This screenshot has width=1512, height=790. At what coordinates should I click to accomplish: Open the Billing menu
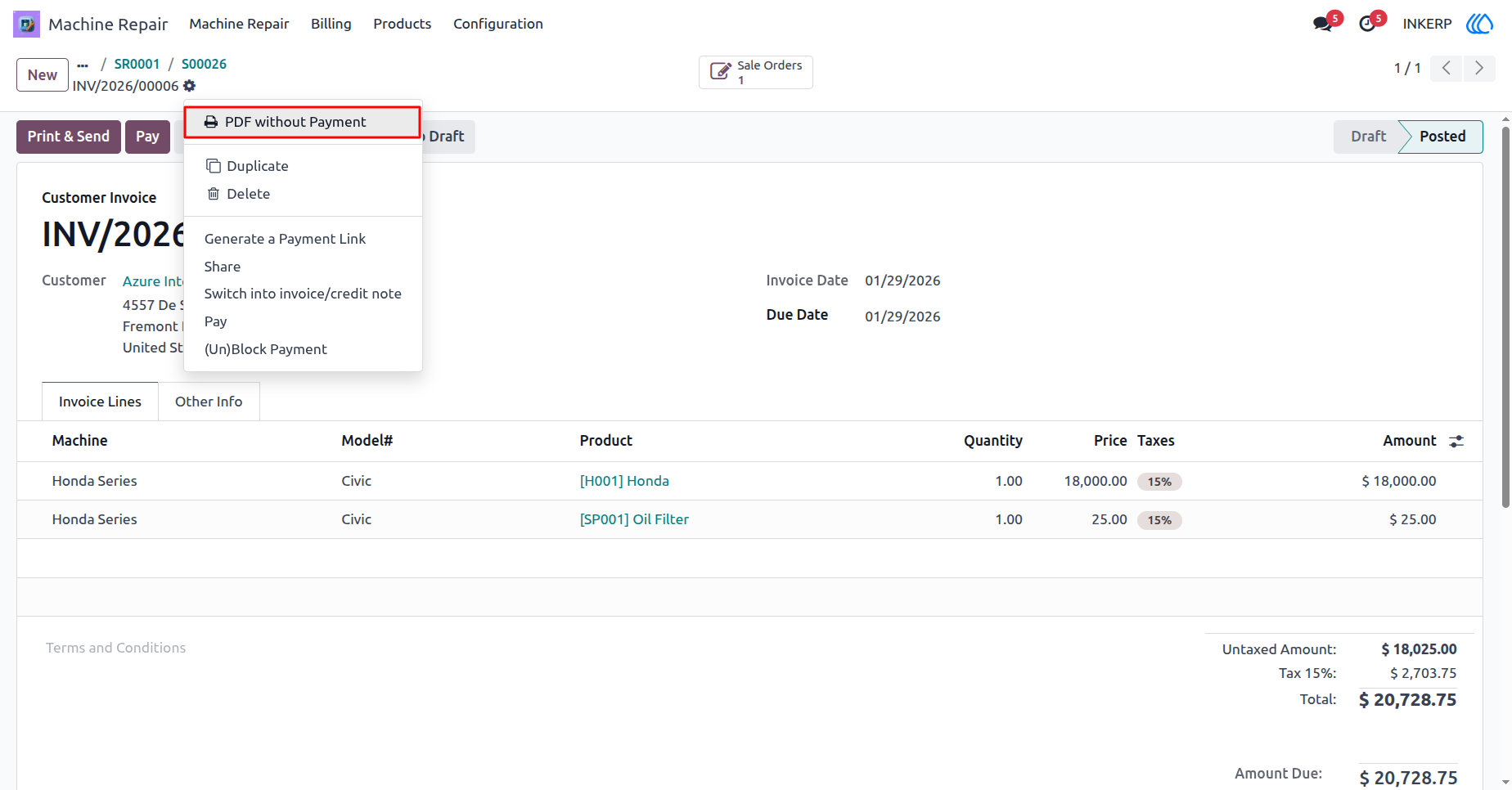(331, 24)
